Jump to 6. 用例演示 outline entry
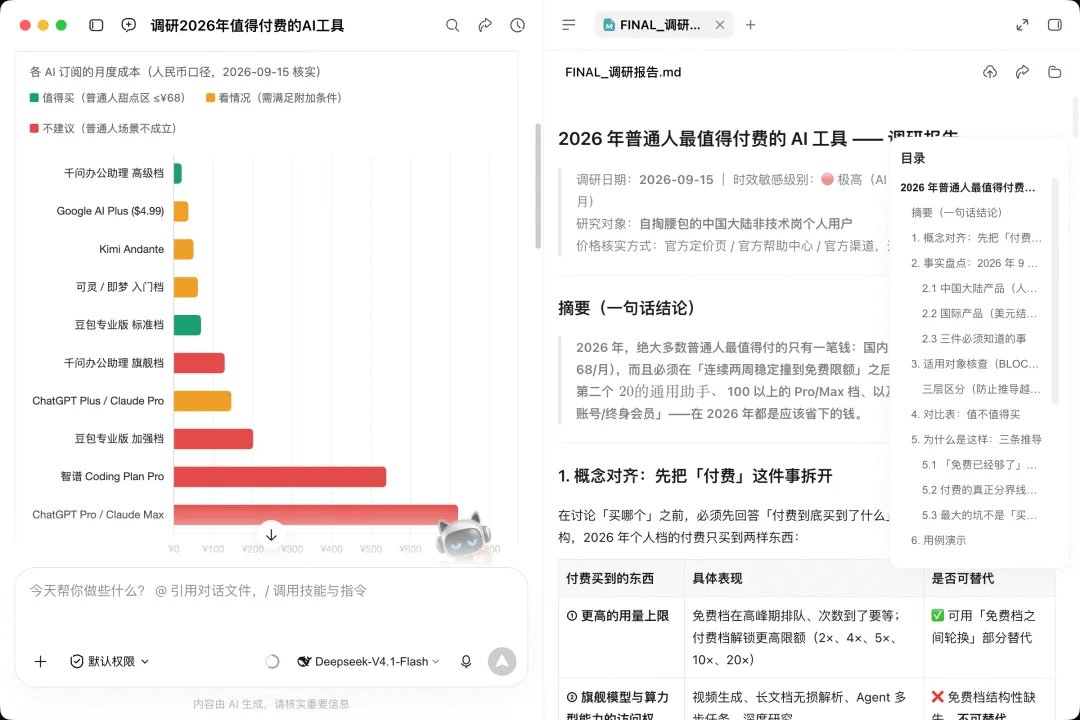 pos(938,540)
